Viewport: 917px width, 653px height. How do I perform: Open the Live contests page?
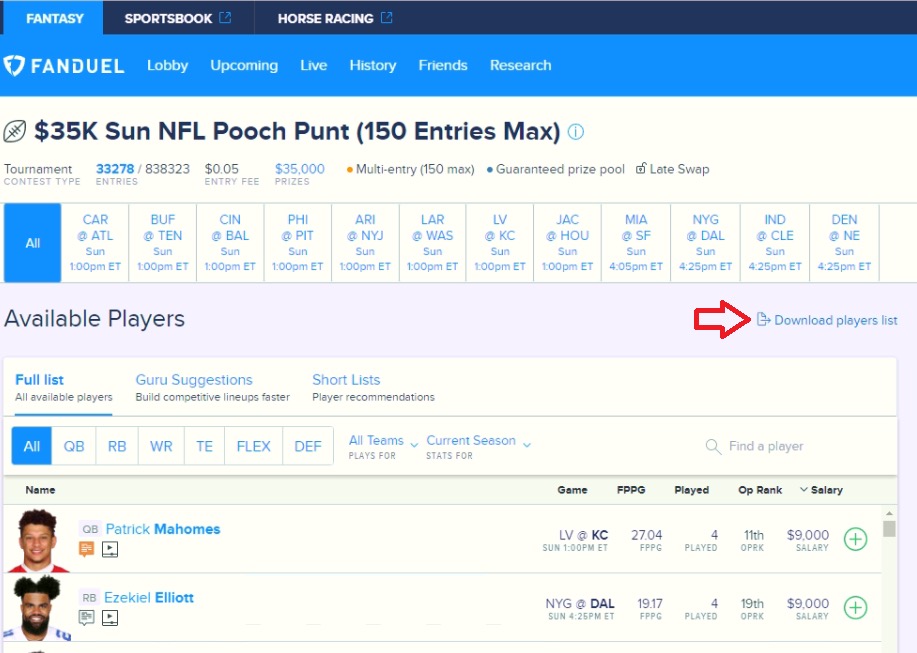click(313, 65)
